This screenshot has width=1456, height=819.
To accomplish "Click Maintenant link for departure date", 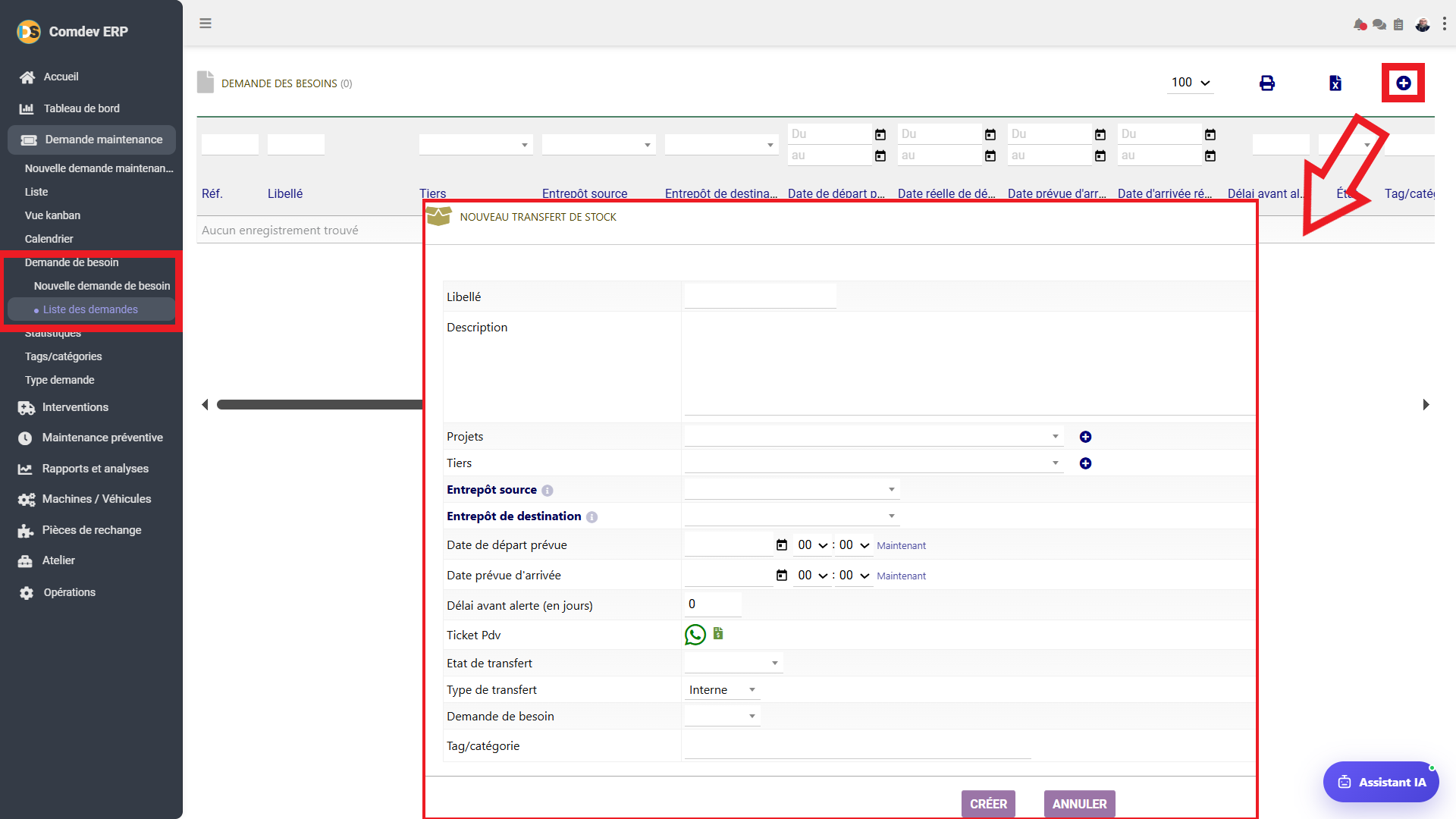I will pos(901,545).
